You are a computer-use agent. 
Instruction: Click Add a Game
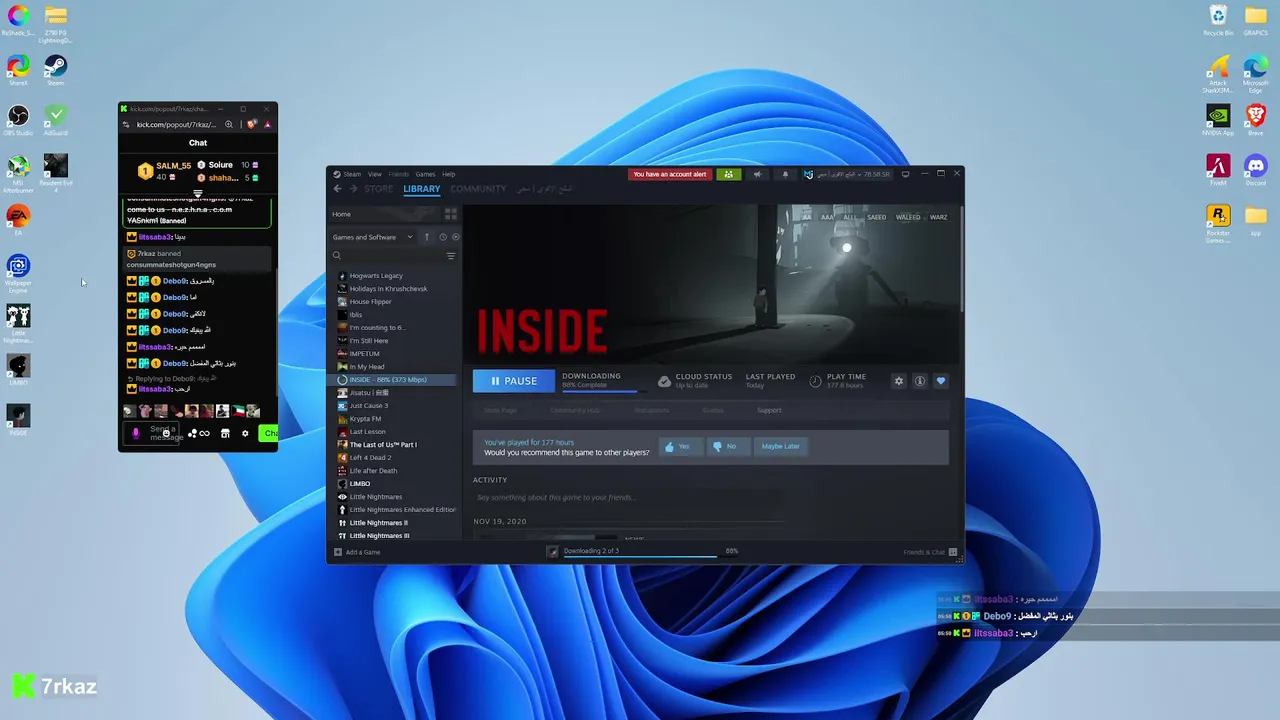pyautogui.click(x=357, y=552)
